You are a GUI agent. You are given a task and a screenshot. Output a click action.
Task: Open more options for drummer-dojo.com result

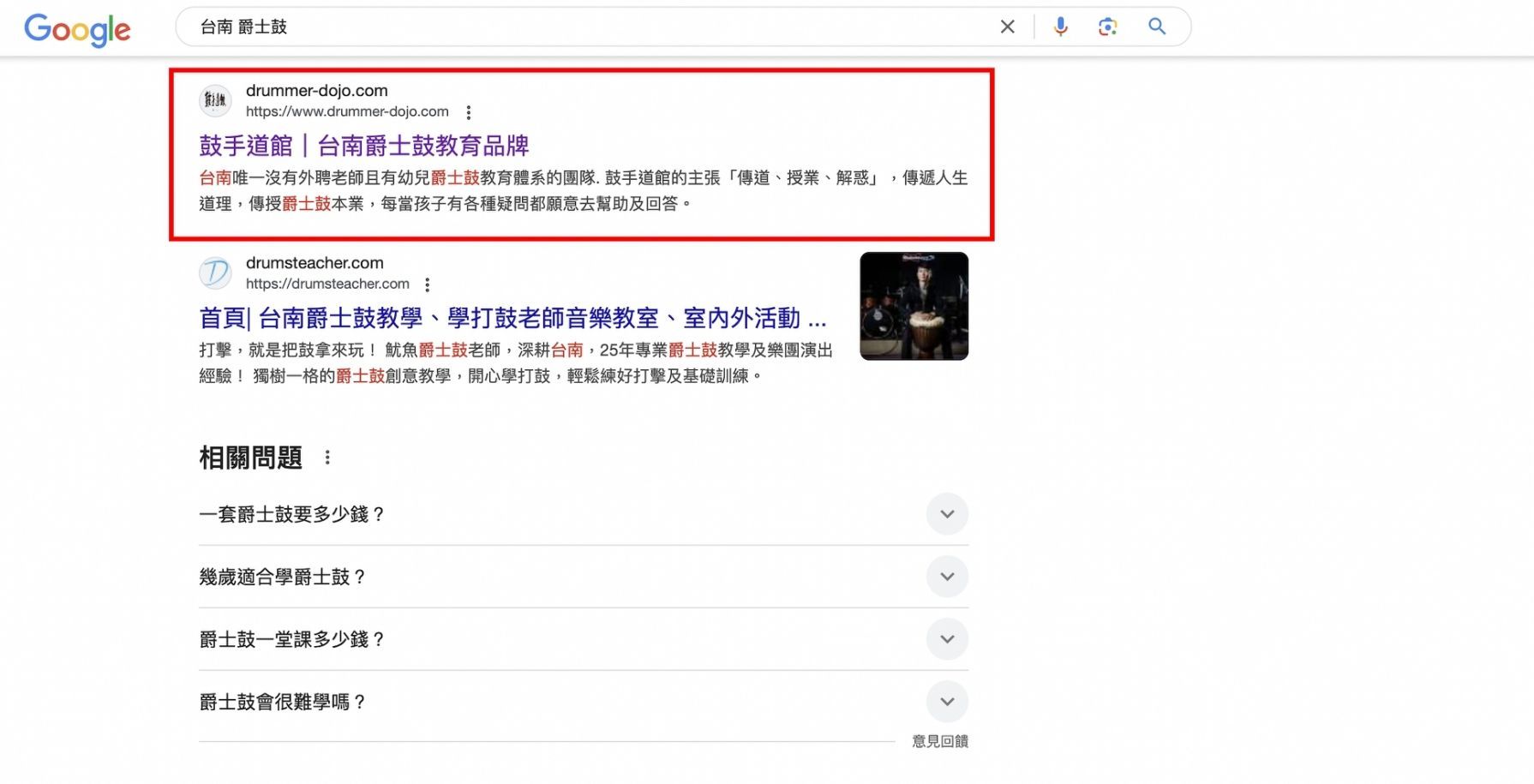pos(468,112)
